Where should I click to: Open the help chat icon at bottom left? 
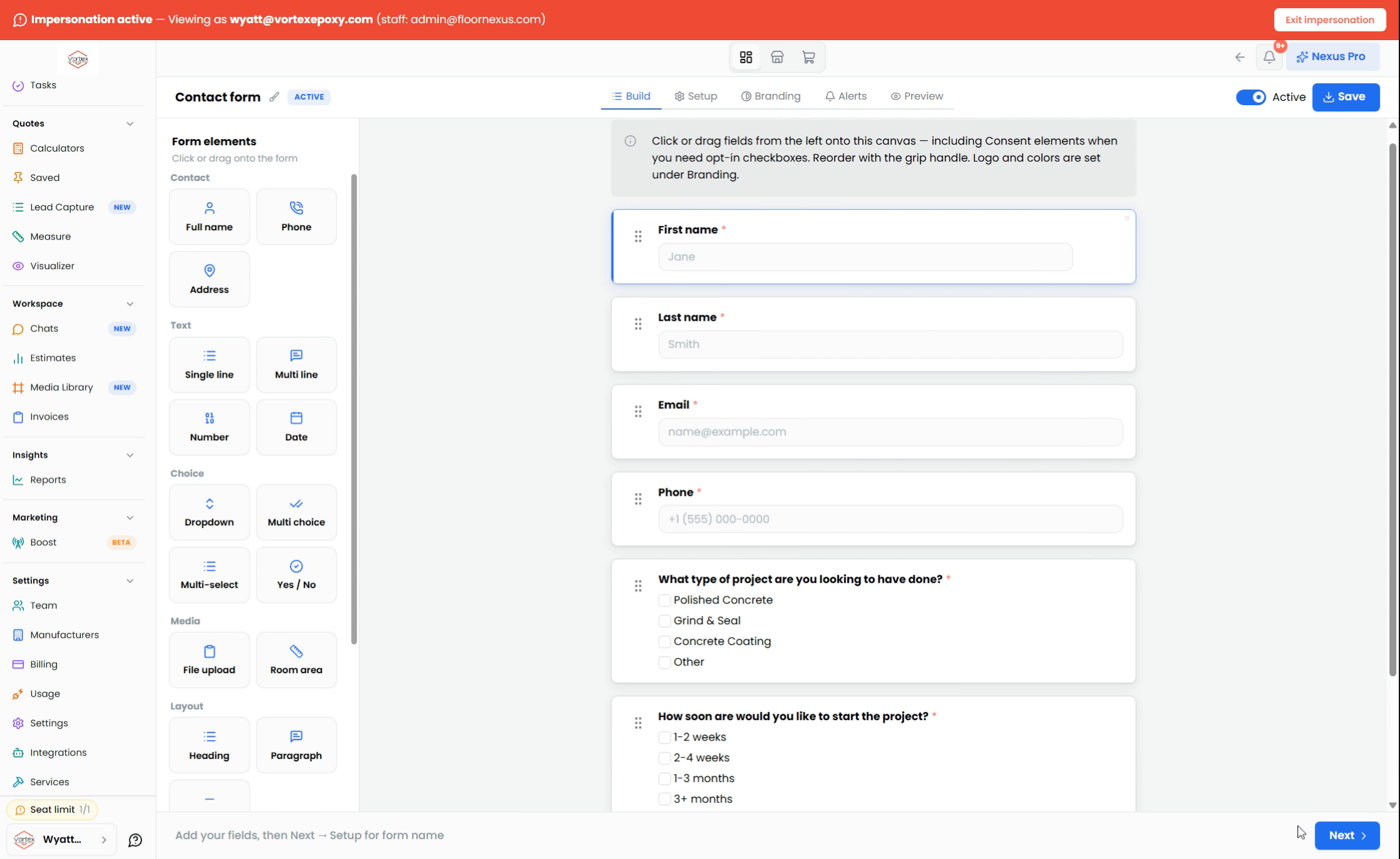(x=135, y=840)
